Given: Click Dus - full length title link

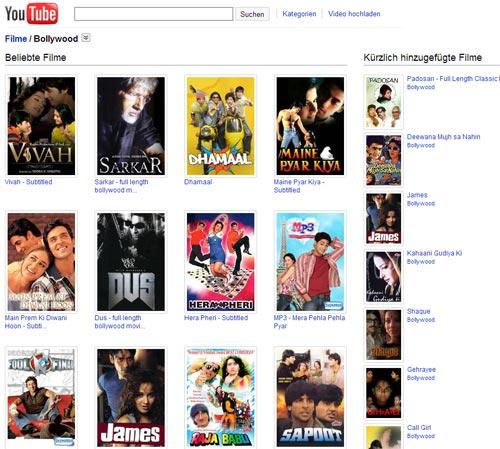Looking at the screenshot, I should click(x=119, y=322).
